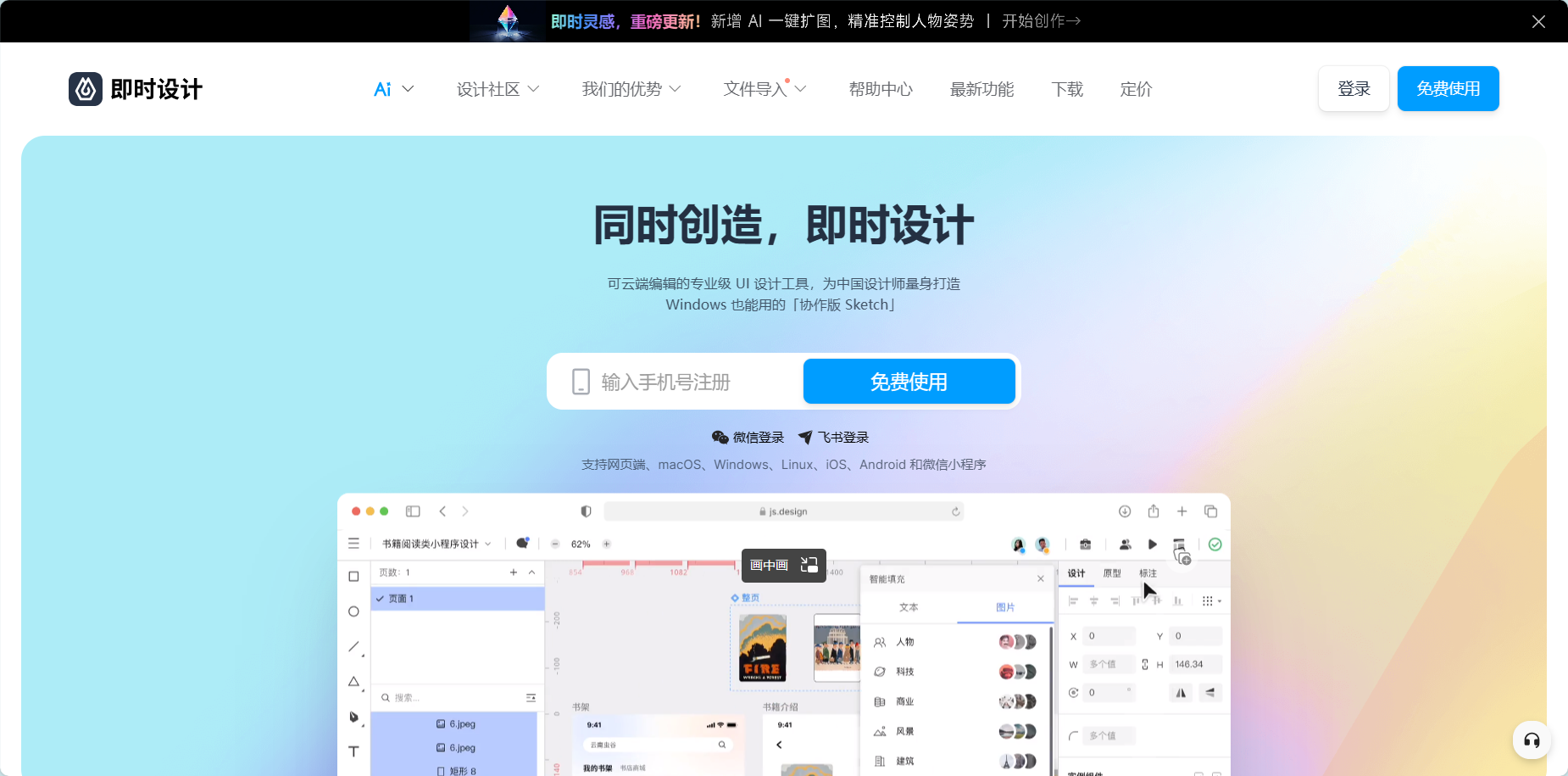This screenshot has width=1568, height=776.
Task: Expand the 设计社区 dropdown
Action: click(x=498, y=89)
